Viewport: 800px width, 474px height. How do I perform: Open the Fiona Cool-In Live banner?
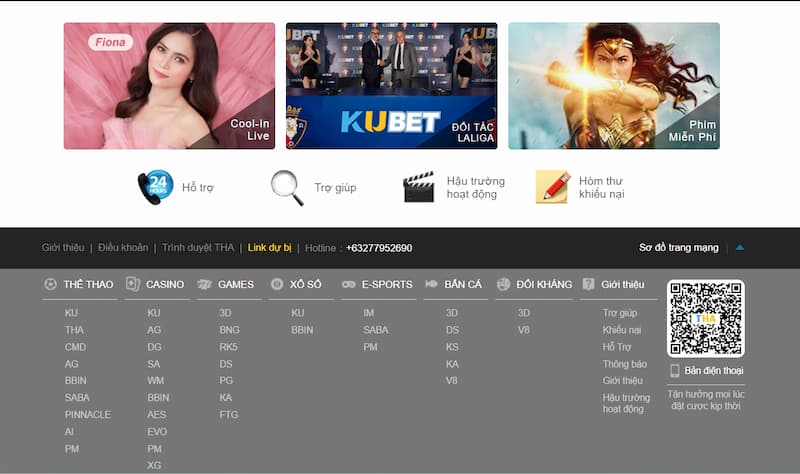(169, 86)
